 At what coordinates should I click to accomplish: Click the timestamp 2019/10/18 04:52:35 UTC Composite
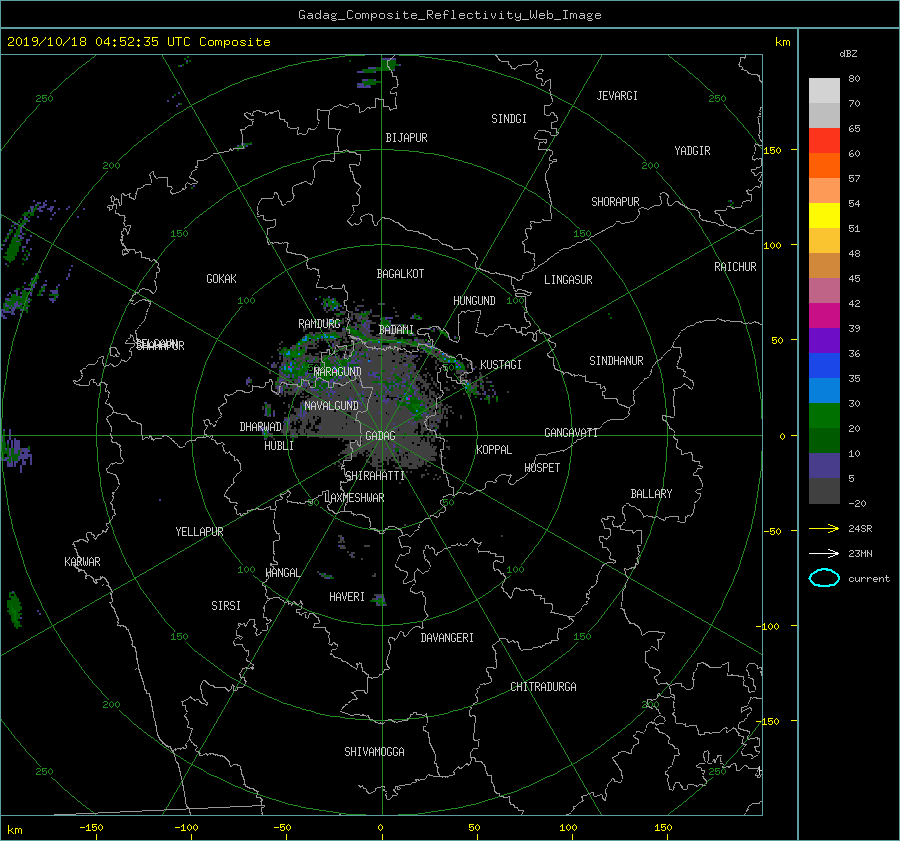138,42
